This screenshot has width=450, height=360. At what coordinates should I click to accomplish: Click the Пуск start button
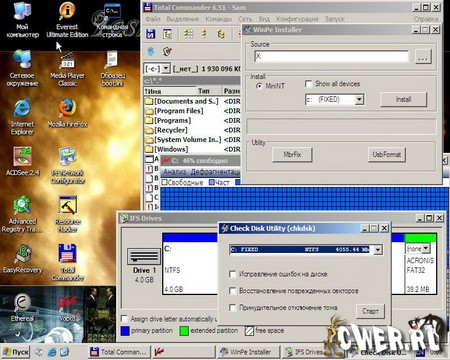[16, 352]
